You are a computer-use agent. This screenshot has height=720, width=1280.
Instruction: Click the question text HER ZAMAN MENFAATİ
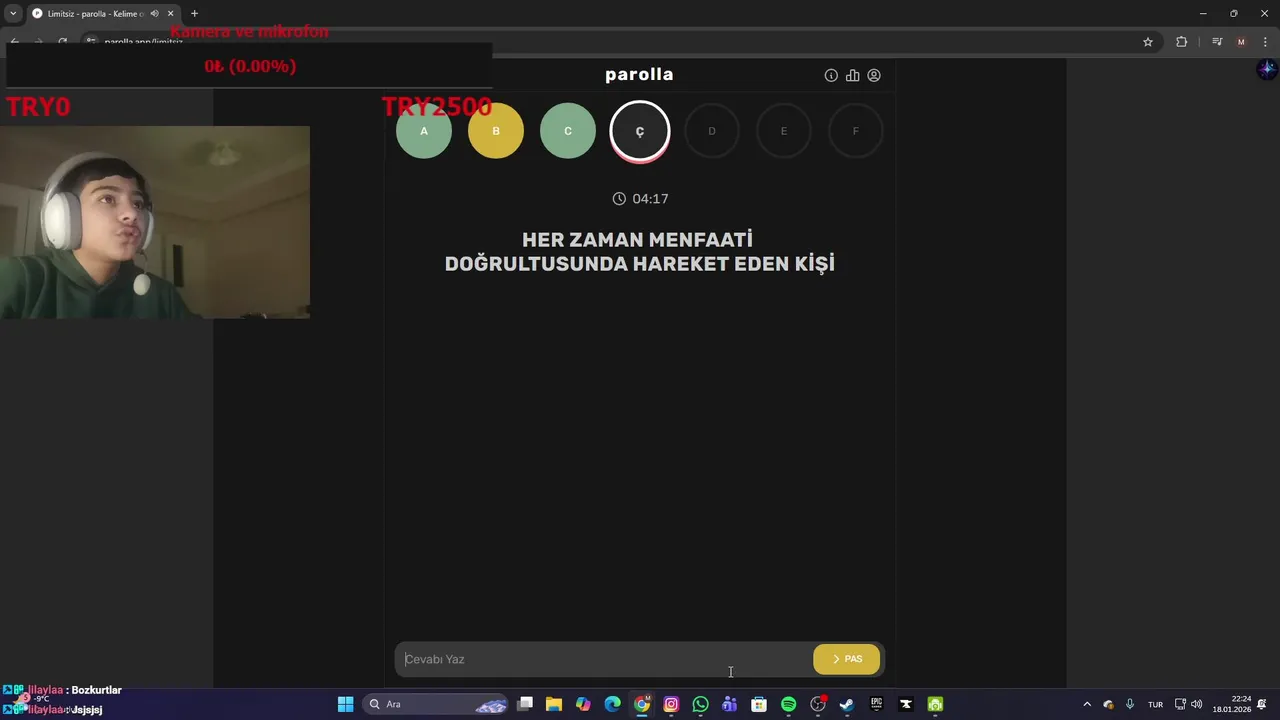637,240
